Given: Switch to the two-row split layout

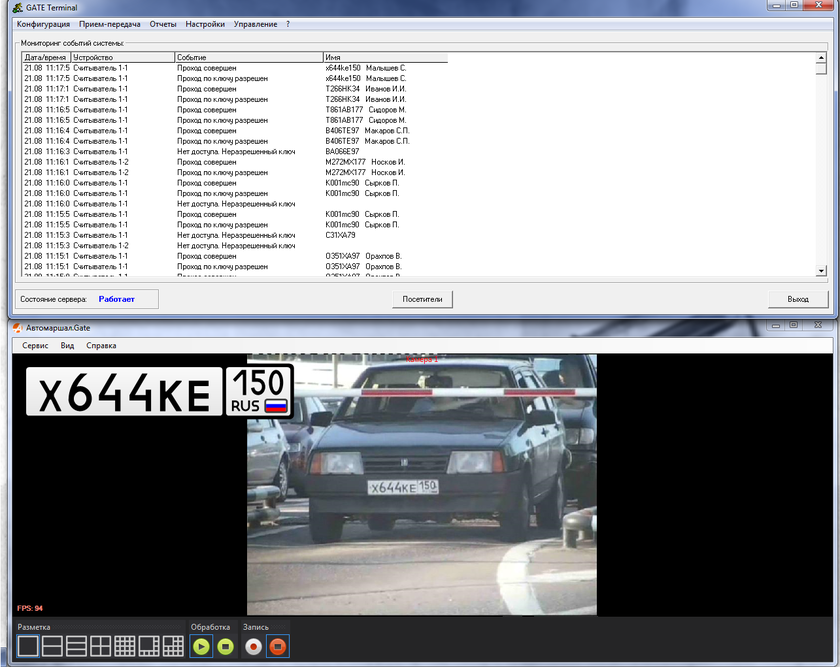Looking at the screenshot, I should tap(52, 646).
